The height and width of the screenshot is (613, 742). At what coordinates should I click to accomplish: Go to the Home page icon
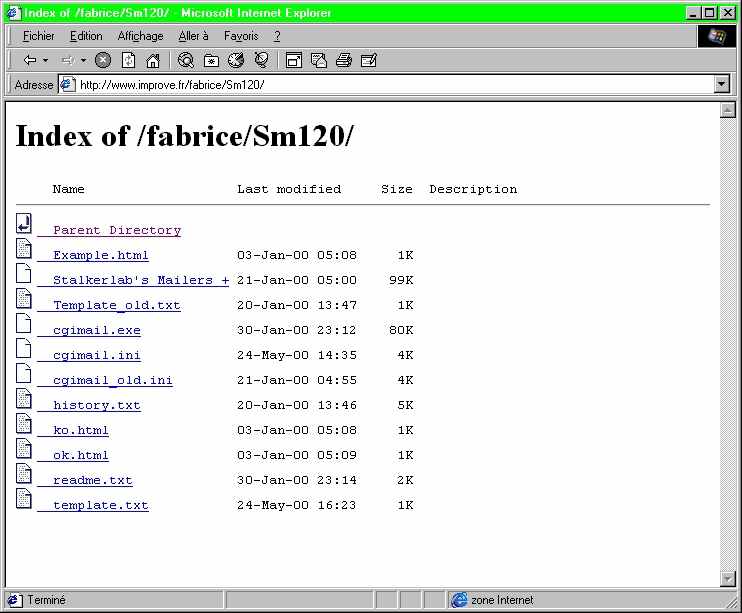tap(152, 60)
